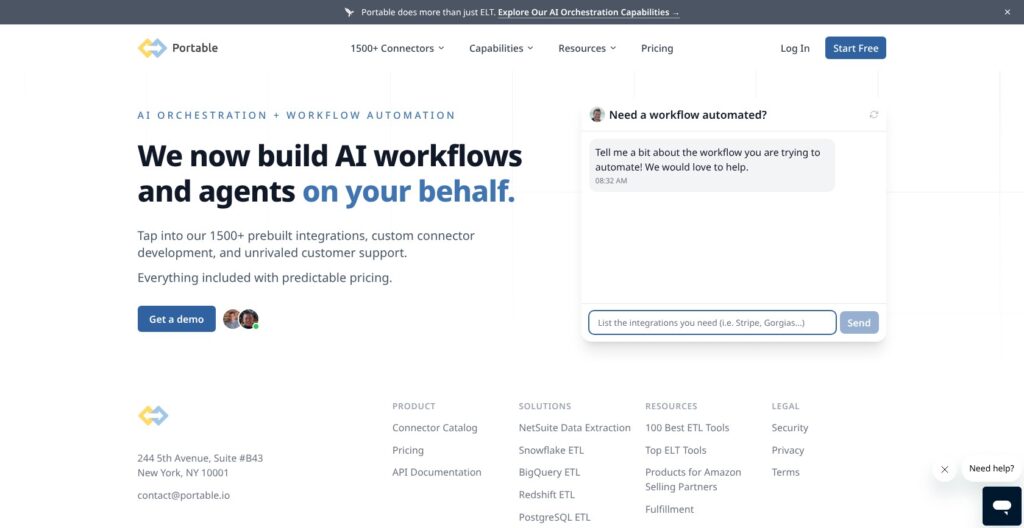Click the Log In link
Viewport: 1024px width, 528px height.
[x=795, y=48]
